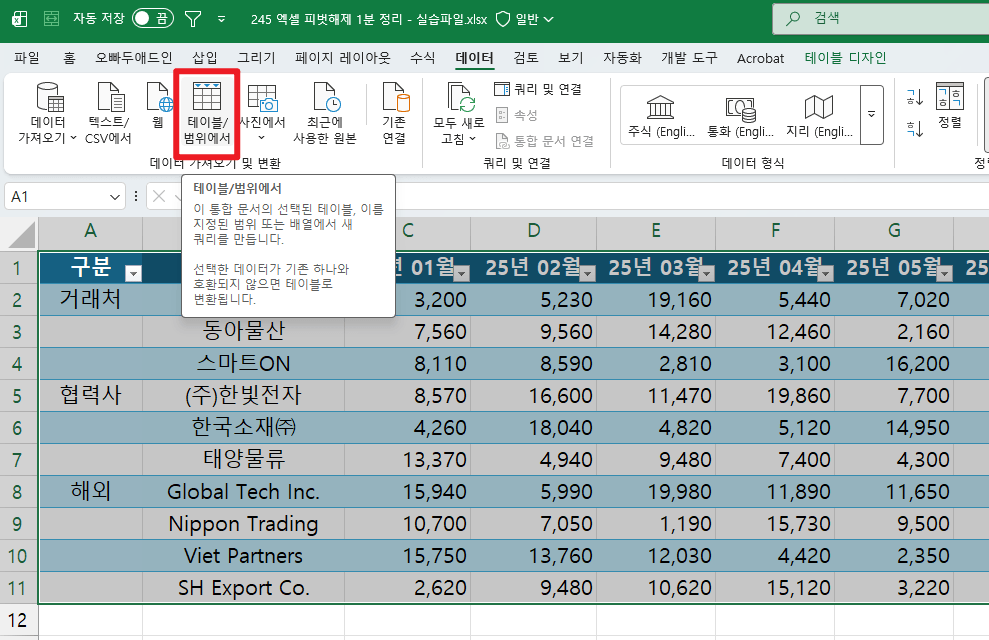Screen dimensions: 989x640
Task: Open the 25년 02월 filter dropdown
Action: (x=588, y=273)
